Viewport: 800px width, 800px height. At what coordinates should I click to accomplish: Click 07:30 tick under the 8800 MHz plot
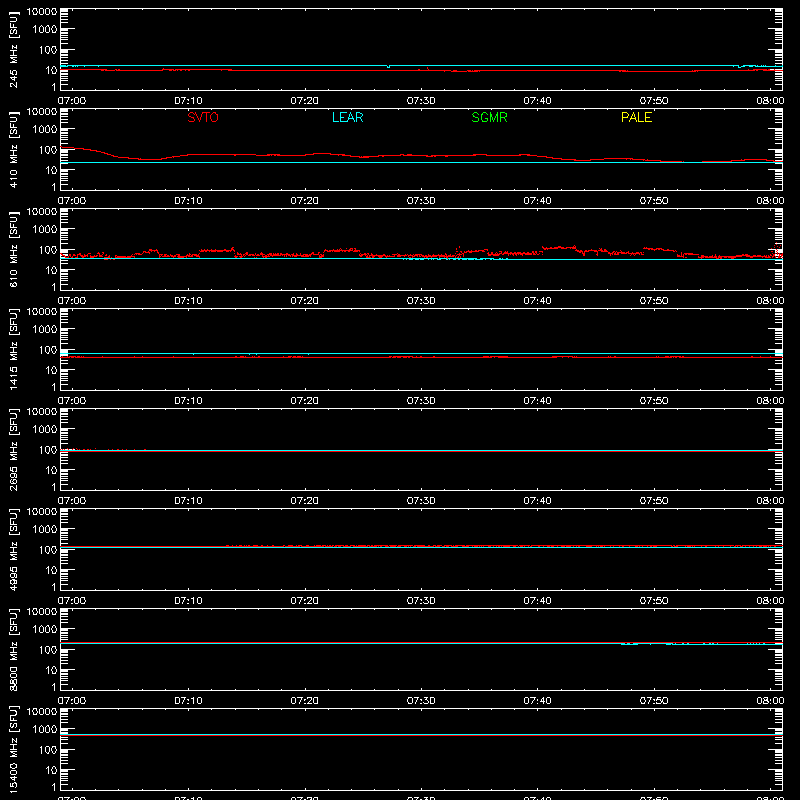pos(421,701)
